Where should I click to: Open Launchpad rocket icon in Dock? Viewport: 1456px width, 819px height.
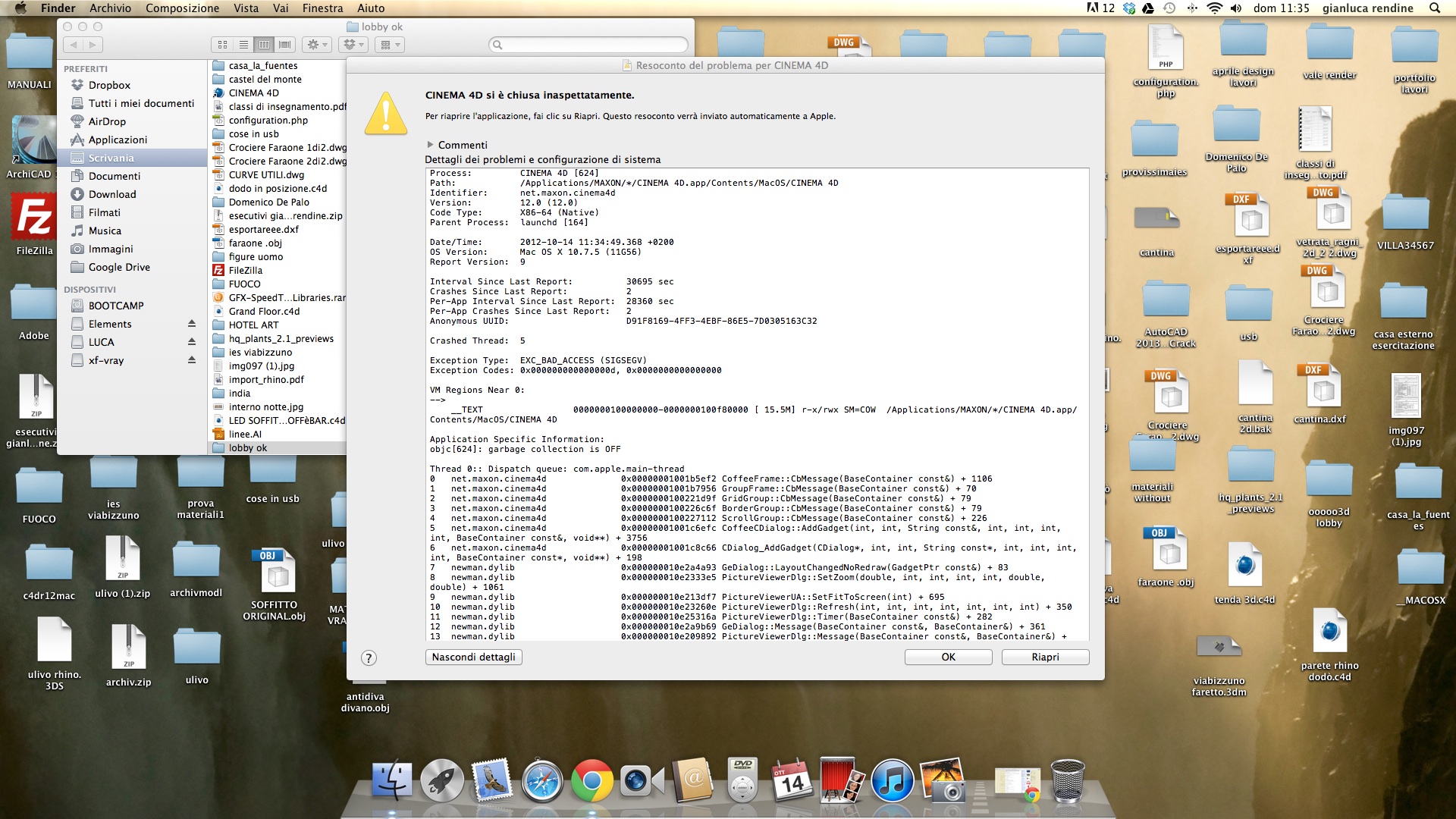click(442, 781)
